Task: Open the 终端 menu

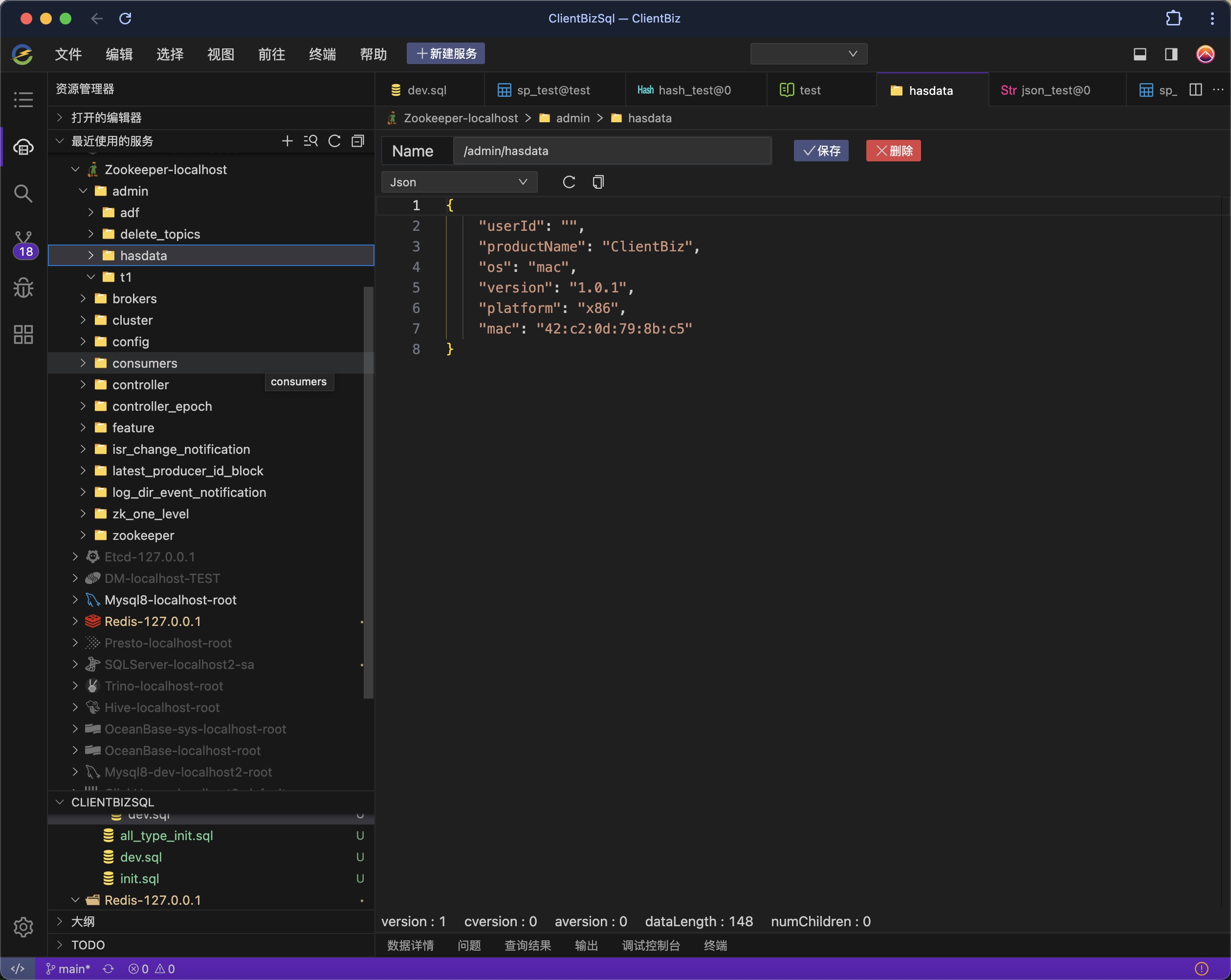Action: (322, 54)
